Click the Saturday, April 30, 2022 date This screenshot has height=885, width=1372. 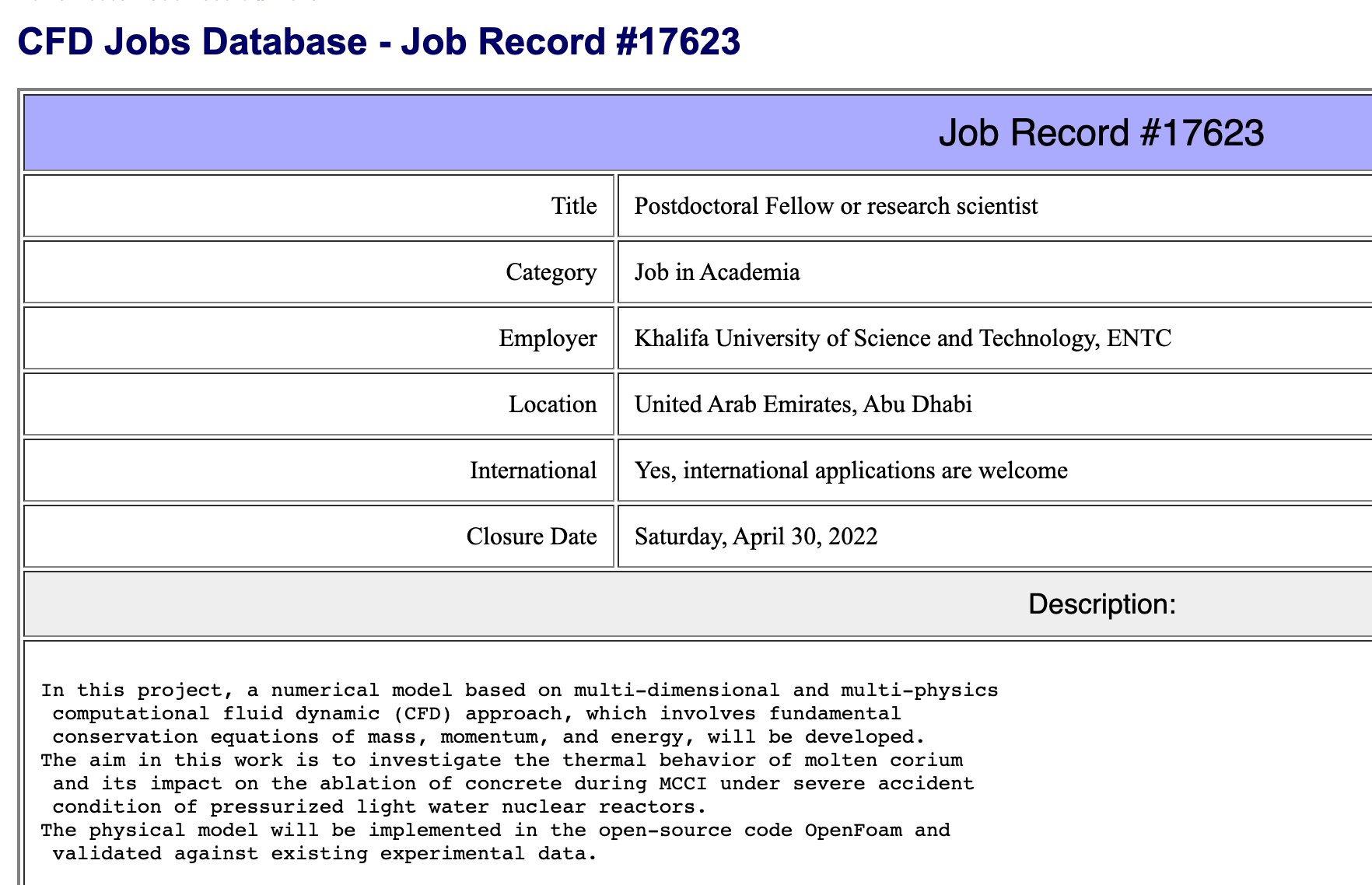tap(756, 537)
